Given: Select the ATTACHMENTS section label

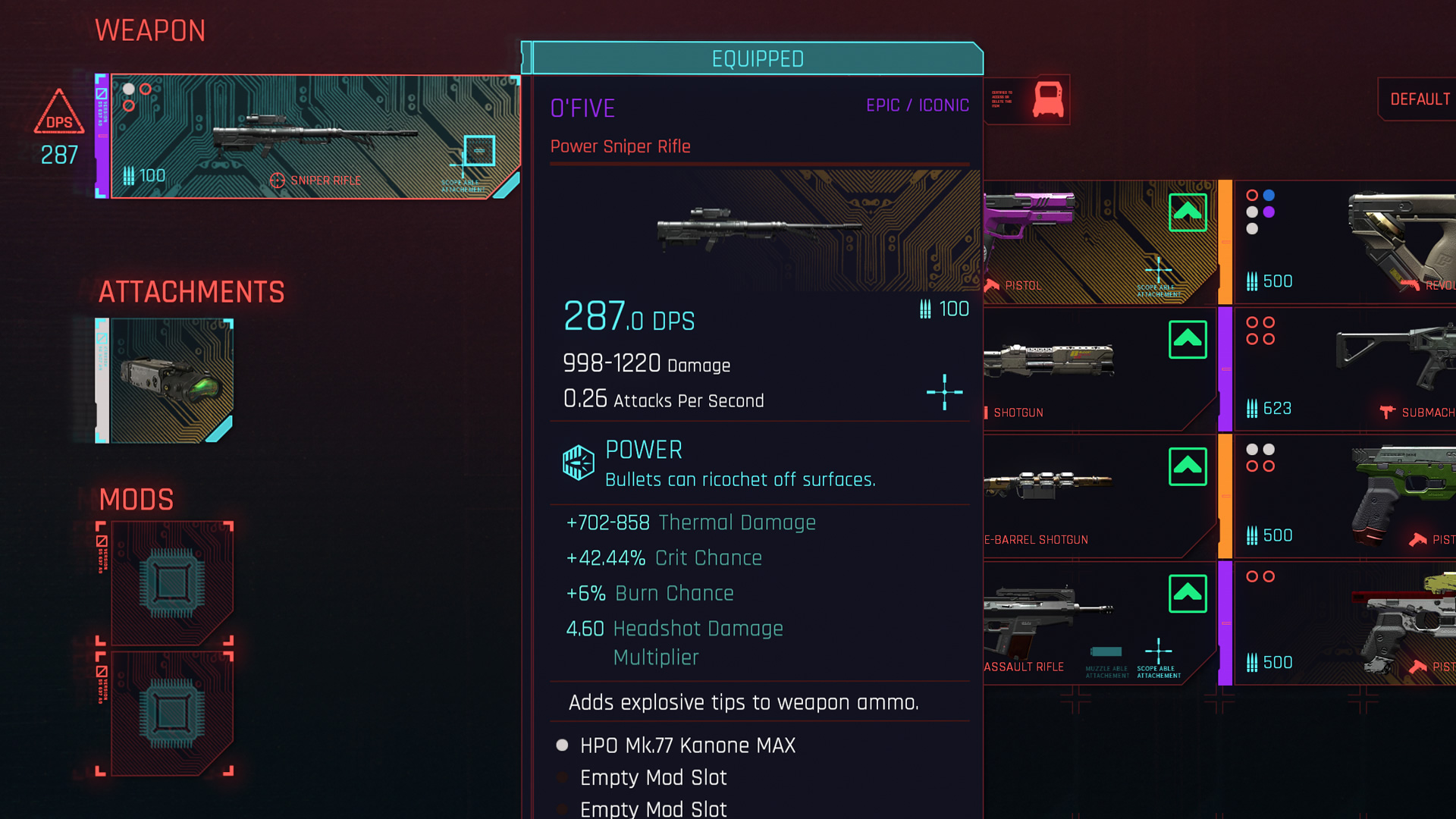Looking at the screenshot, I should pos(192,293).
